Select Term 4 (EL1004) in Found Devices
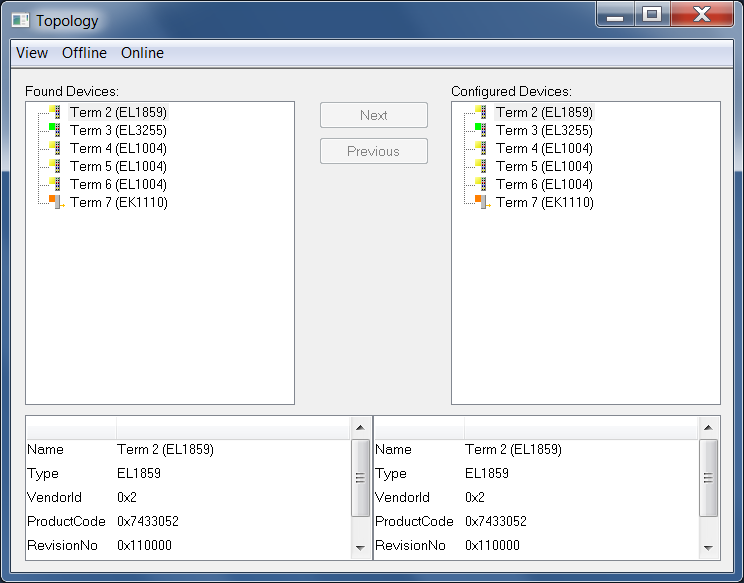This screenshot has height=583, width=744. pos(118,148)
